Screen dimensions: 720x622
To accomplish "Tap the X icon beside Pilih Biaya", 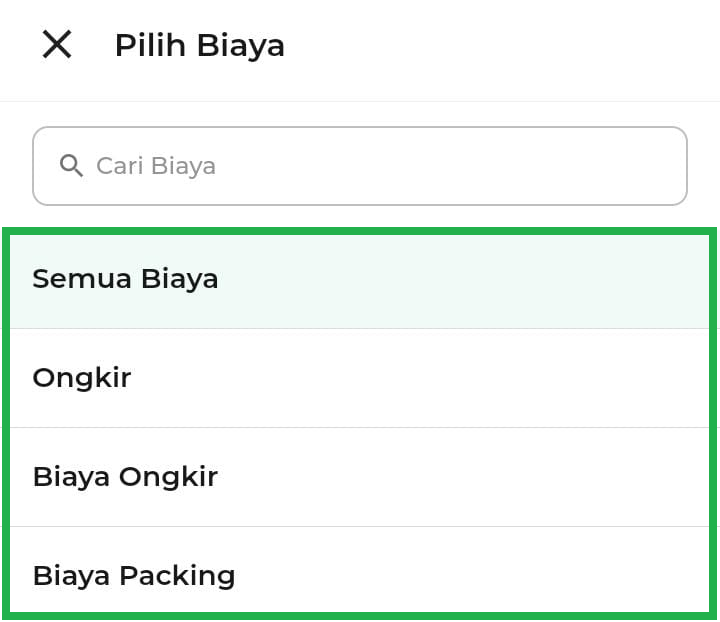I will (57, 45).
